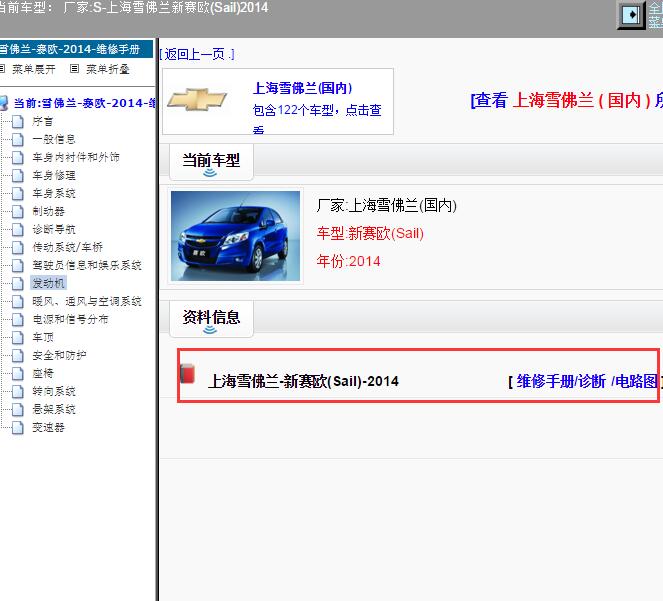Select the highlighted 发动机 tree item
Screen dimensions: 663x601
(48, 283)
